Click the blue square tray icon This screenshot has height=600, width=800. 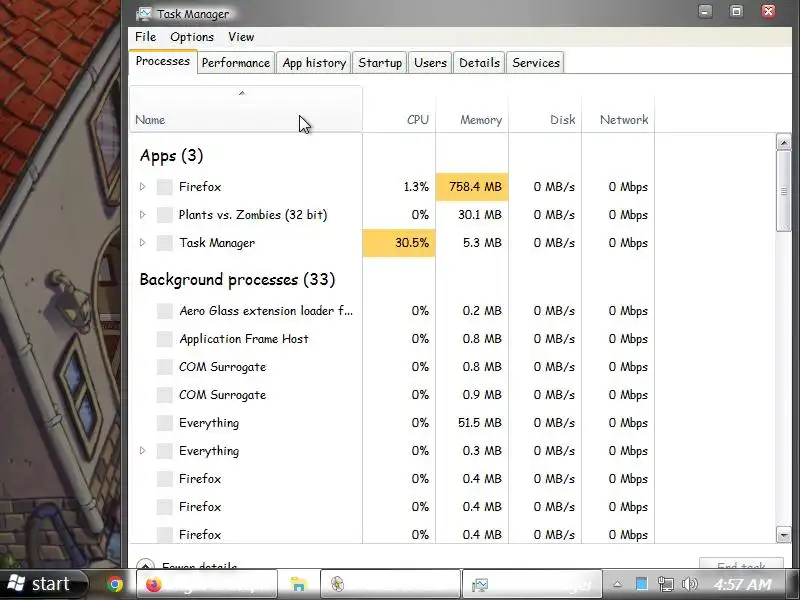click(642, 583)
